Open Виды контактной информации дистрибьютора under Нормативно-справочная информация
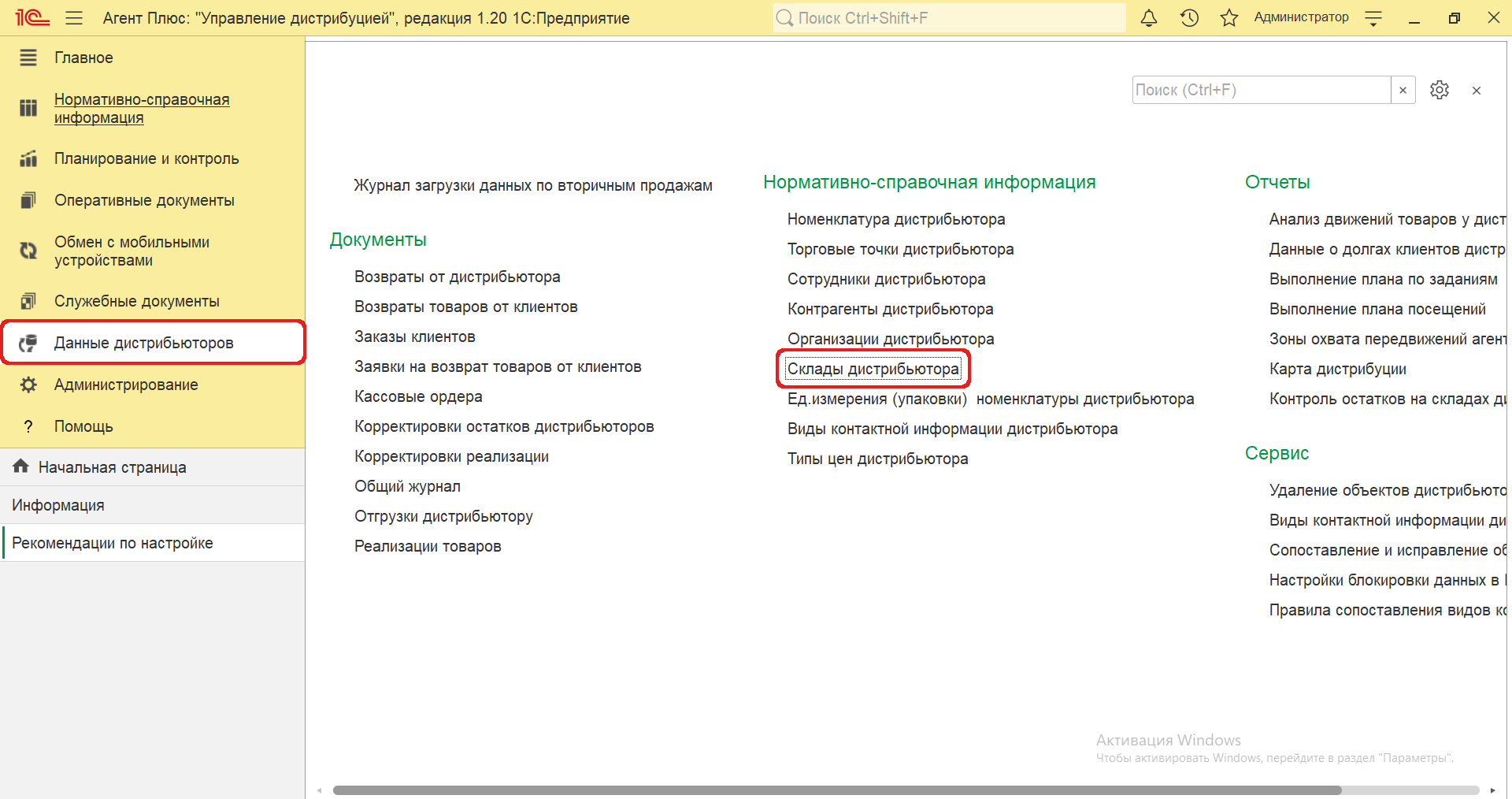This screenshot has height=799, width=1512. (x=952, y=429)
